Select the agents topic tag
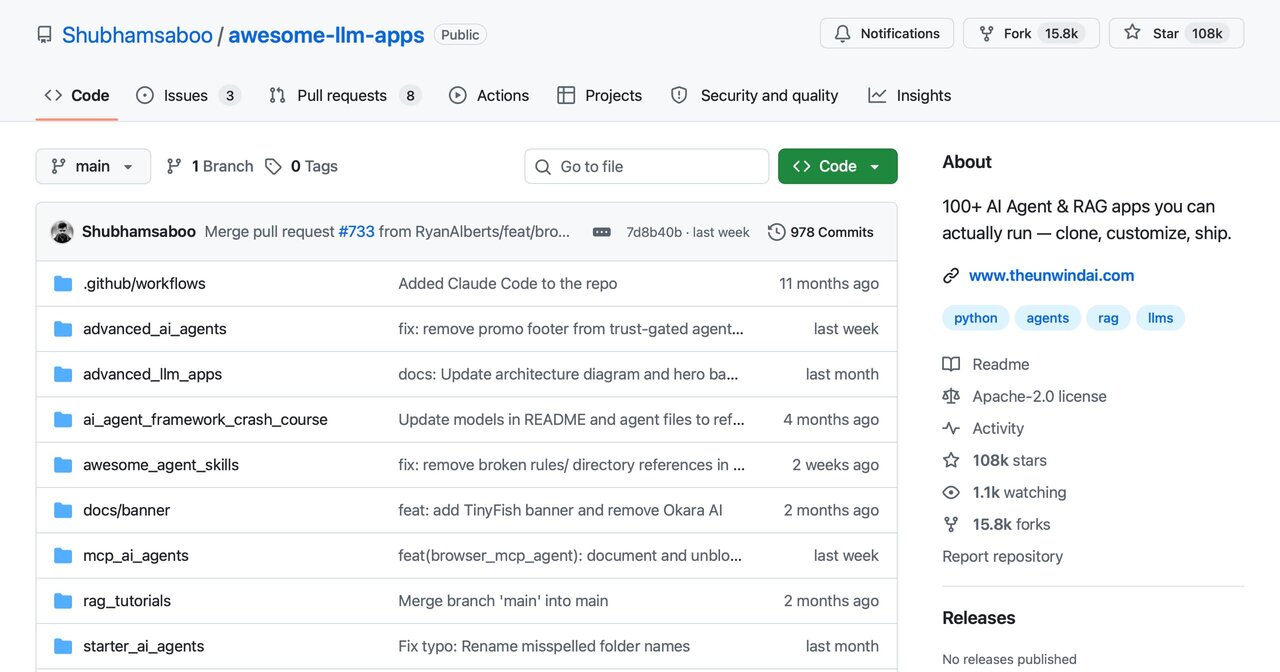1280x672 pixels. coord(1048,318)
